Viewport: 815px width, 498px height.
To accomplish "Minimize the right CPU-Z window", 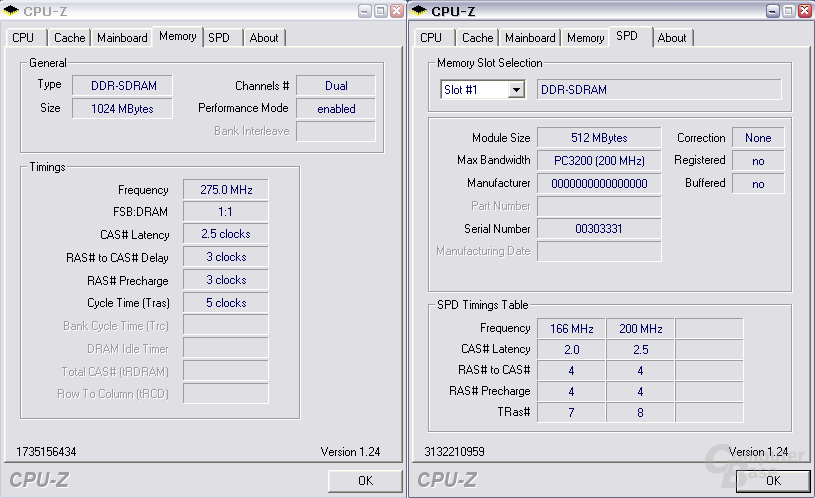I will tap(773, 11).
